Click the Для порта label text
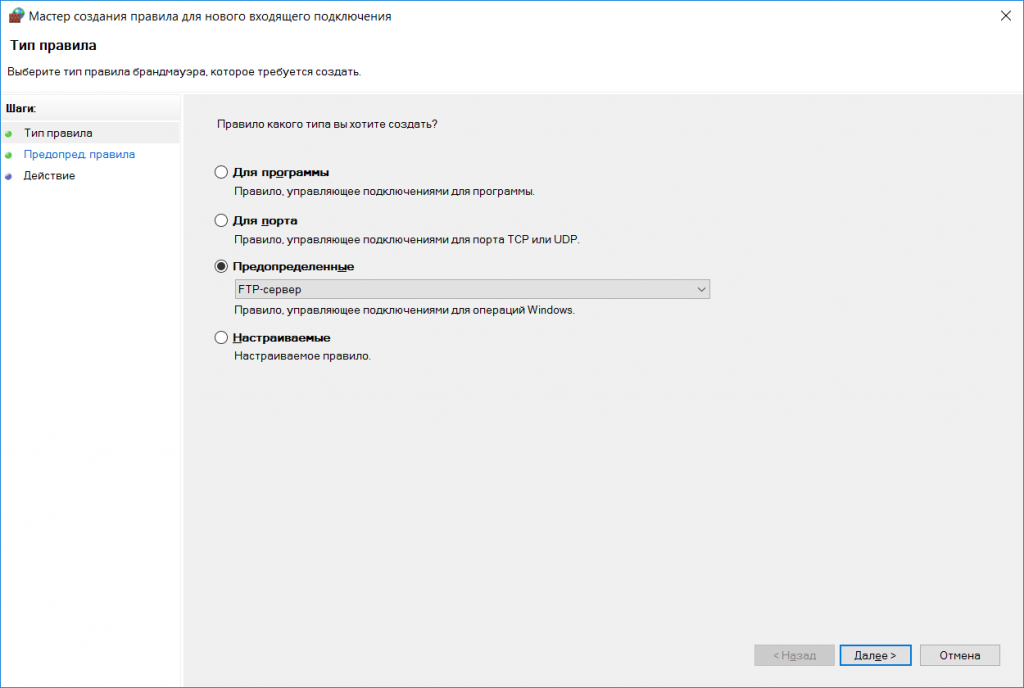The height and width of the screenshot is (688, 1024). click(265, 221)
